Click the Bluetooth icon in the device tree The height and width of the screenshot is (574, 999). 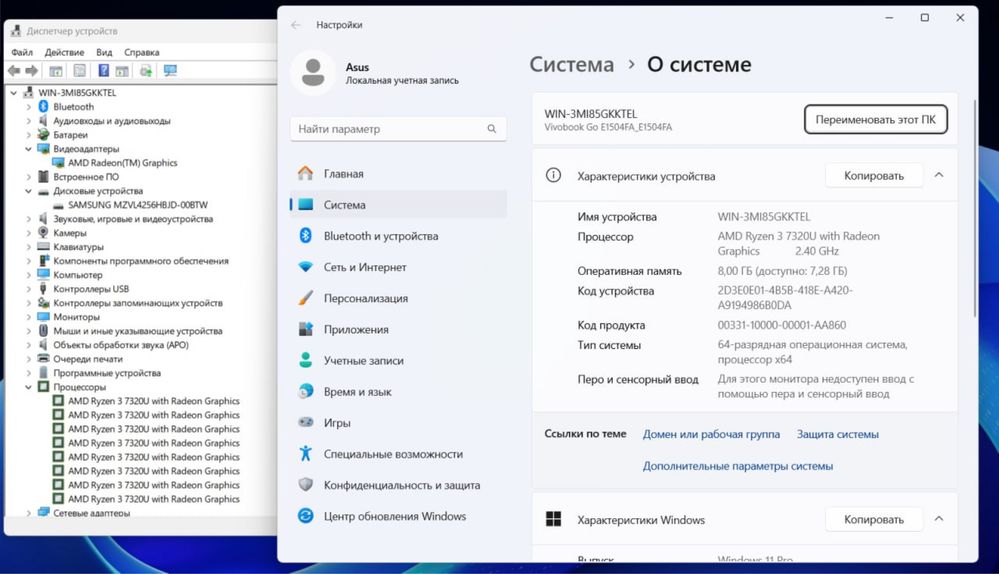coord(43,106)
